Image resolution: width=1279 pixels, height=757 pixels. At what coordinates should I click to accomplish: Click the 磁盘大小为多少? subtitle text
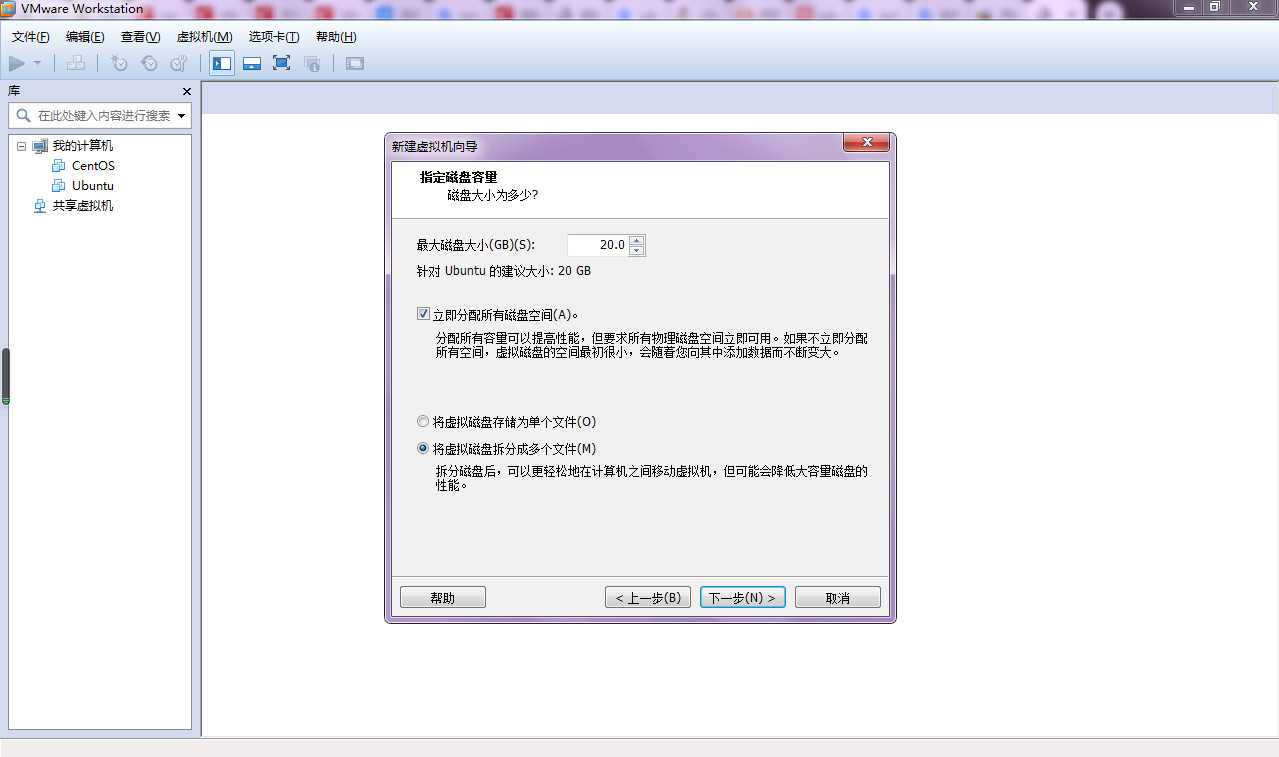tap(492, 195)
